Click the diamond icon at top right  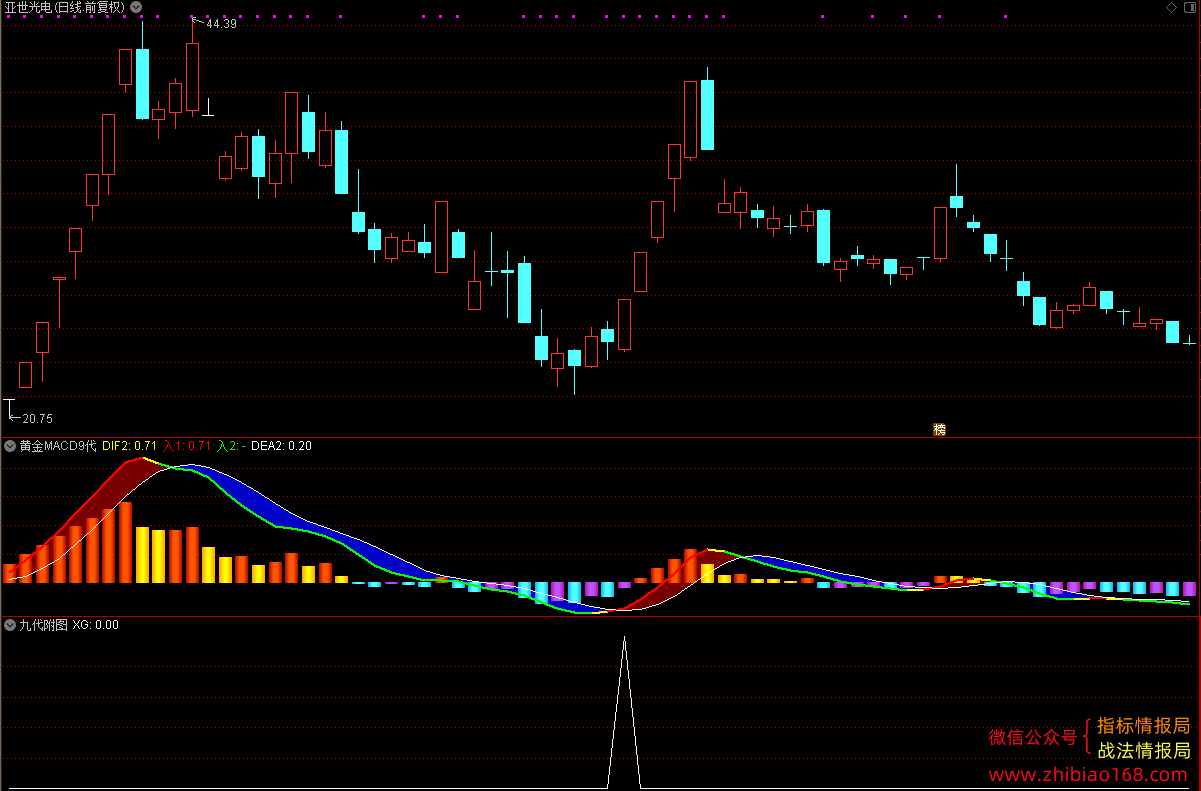point(1172,7)
